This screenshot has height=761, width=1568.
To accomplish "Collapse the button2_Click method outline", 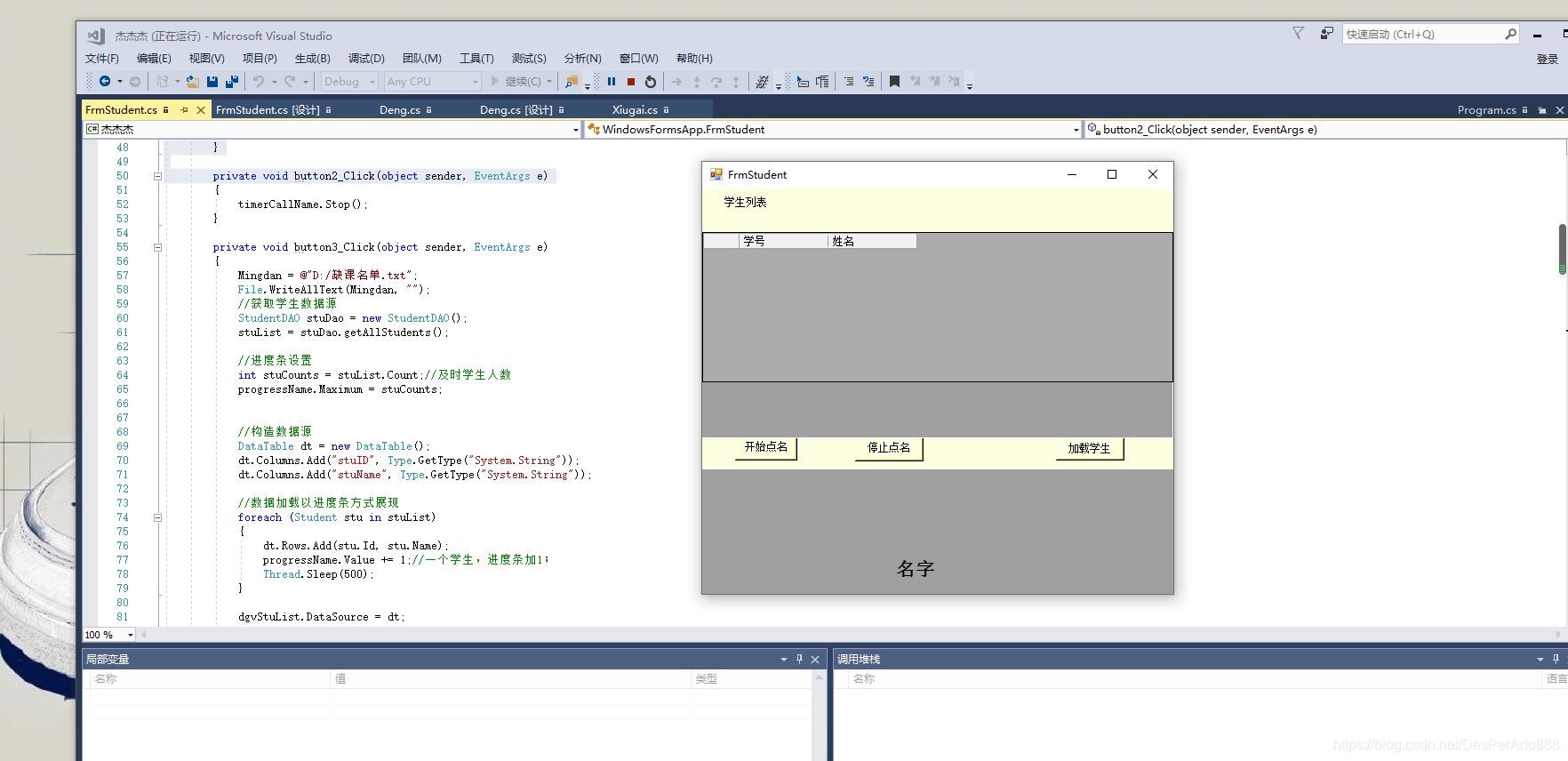I will pyautogui.click(x=157, y=176).
